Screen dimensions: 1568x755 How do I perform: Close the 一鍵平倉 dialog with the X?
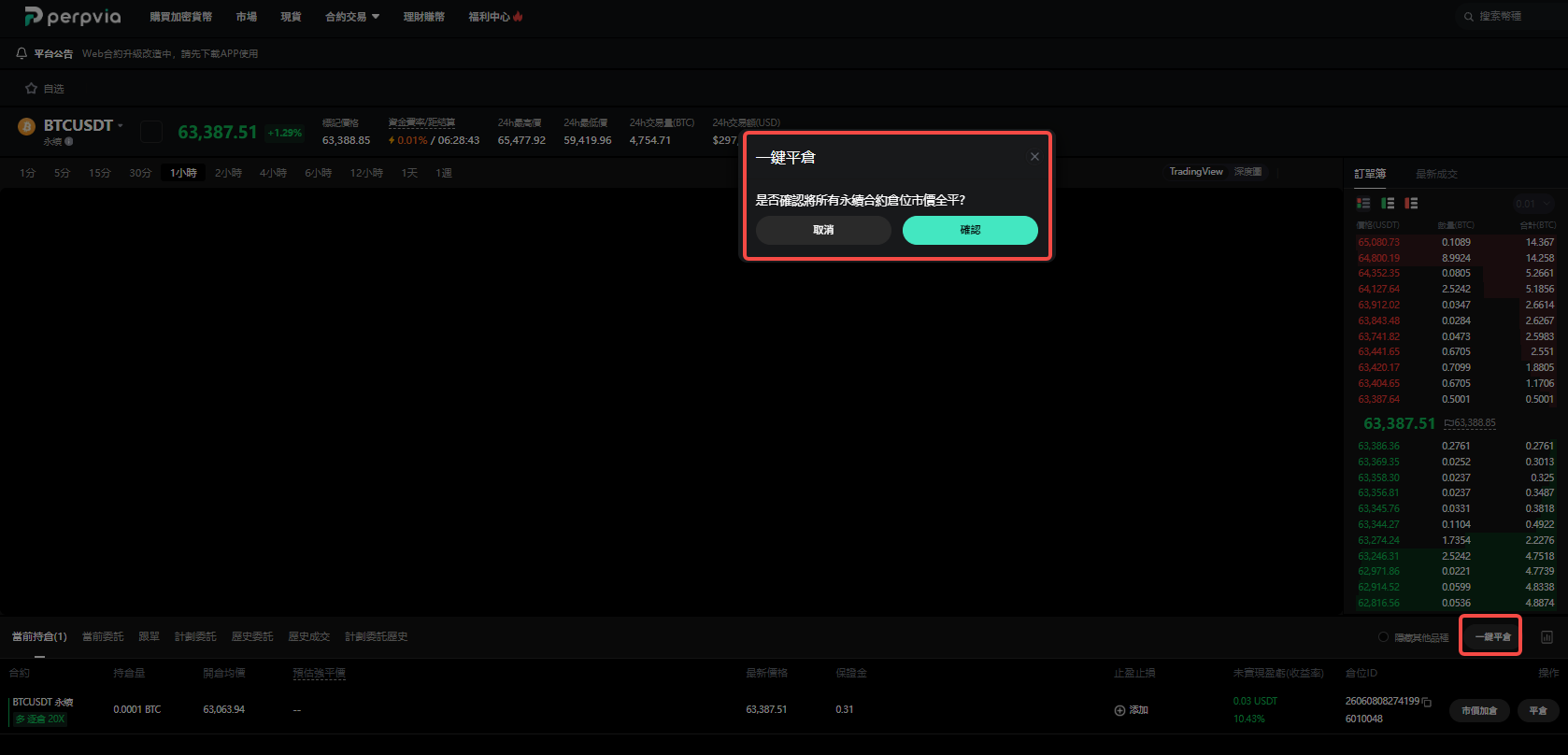click(x=1034, y=156)
